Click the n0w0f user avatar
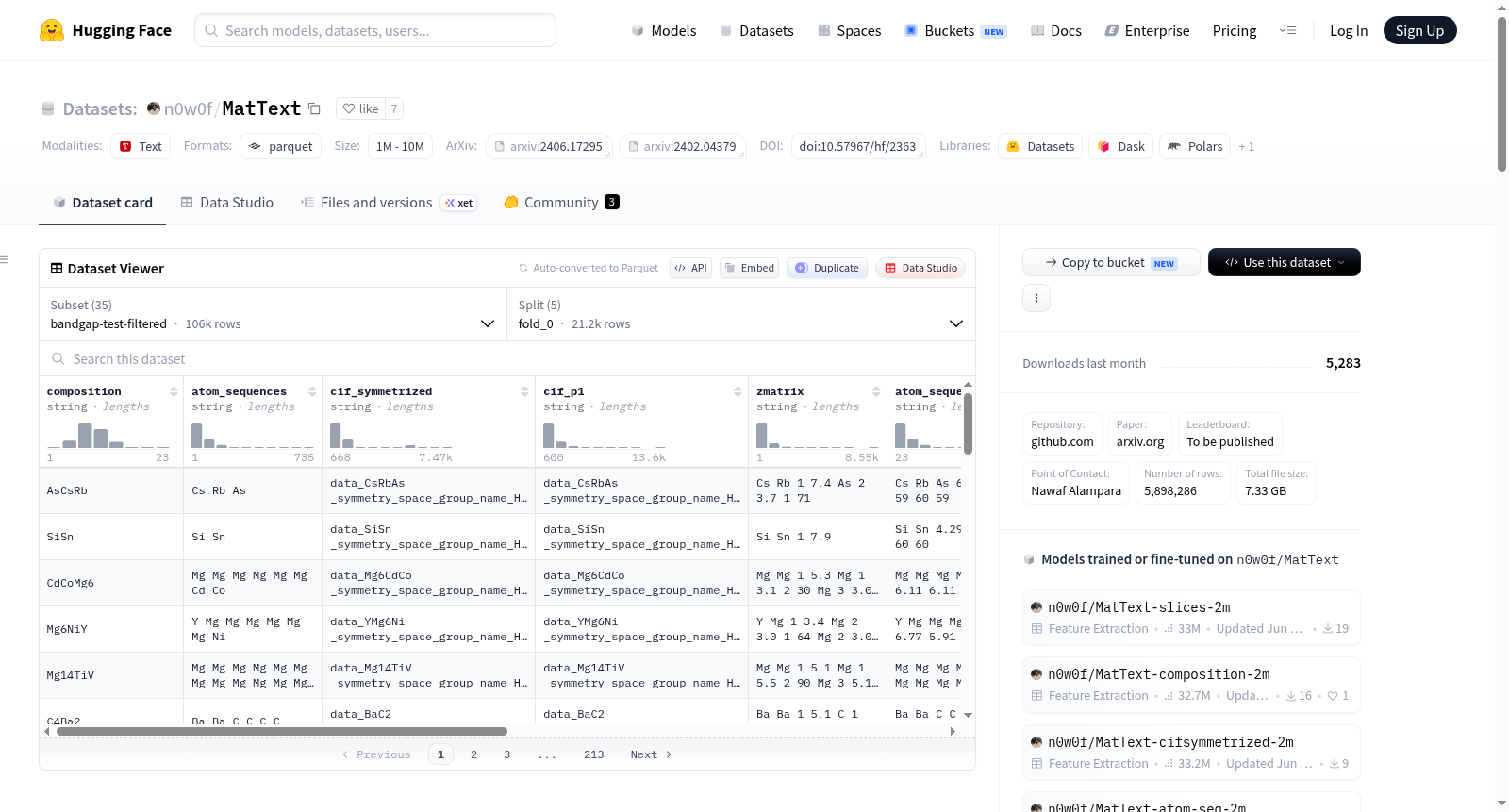This screenshot has height=812, width=1509. (154, 108)
